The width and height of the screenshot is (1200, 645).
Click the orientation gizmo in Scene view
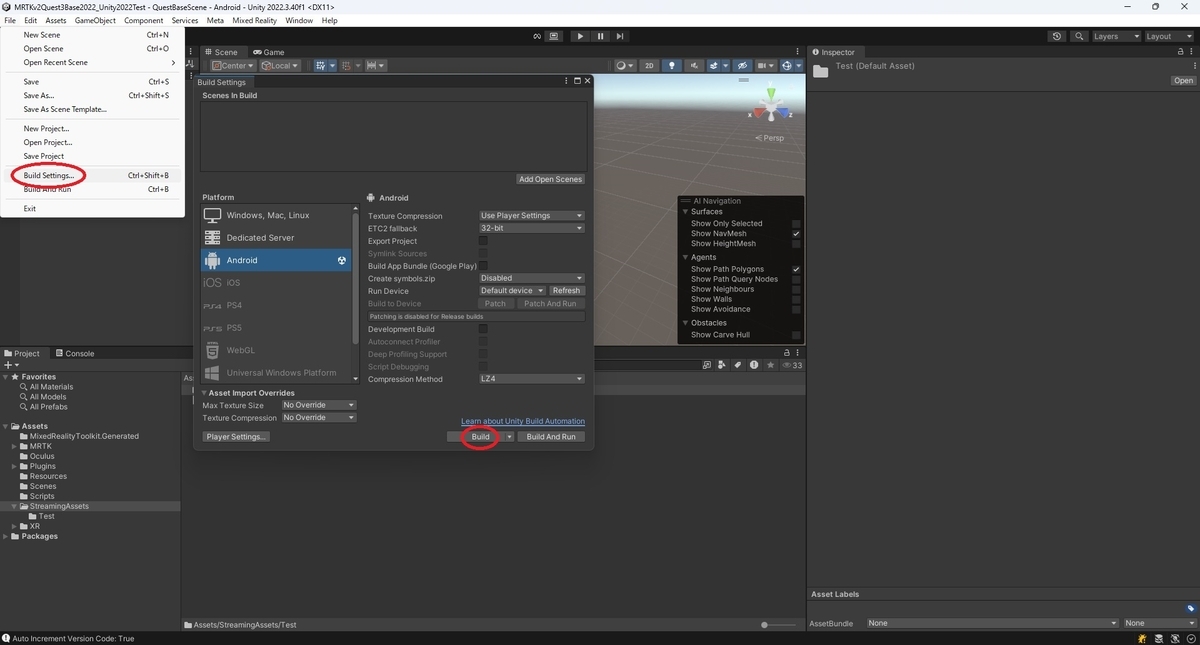[x=770, y=106]
